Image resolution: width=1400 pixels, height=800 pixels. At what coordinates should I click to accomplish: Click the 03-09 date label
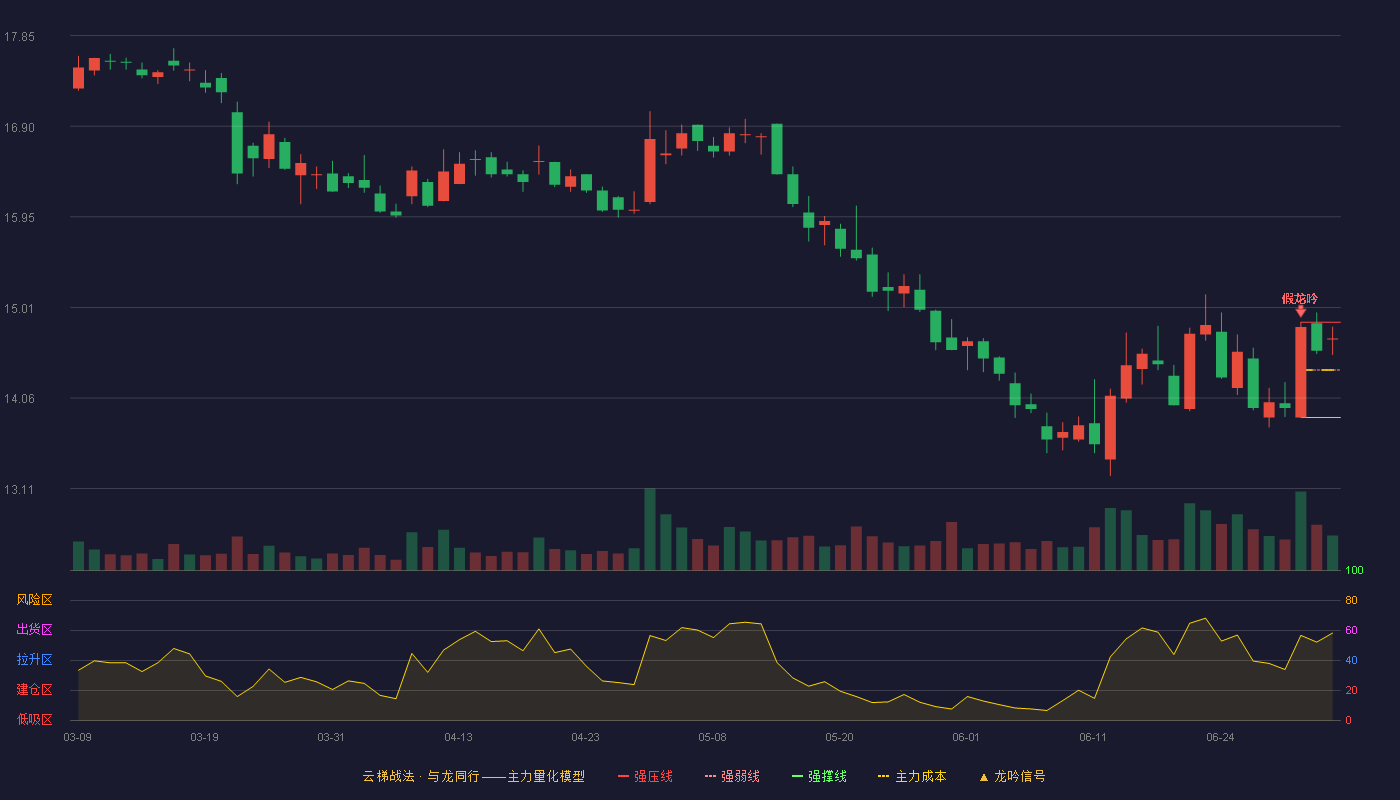78,737
